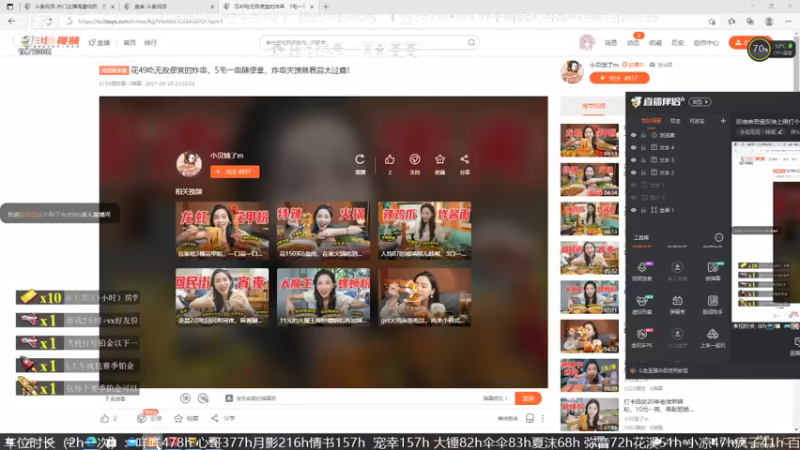800x450 pixels.
Task: Open a new browser tab with the plus
Action: click(326, 7)
